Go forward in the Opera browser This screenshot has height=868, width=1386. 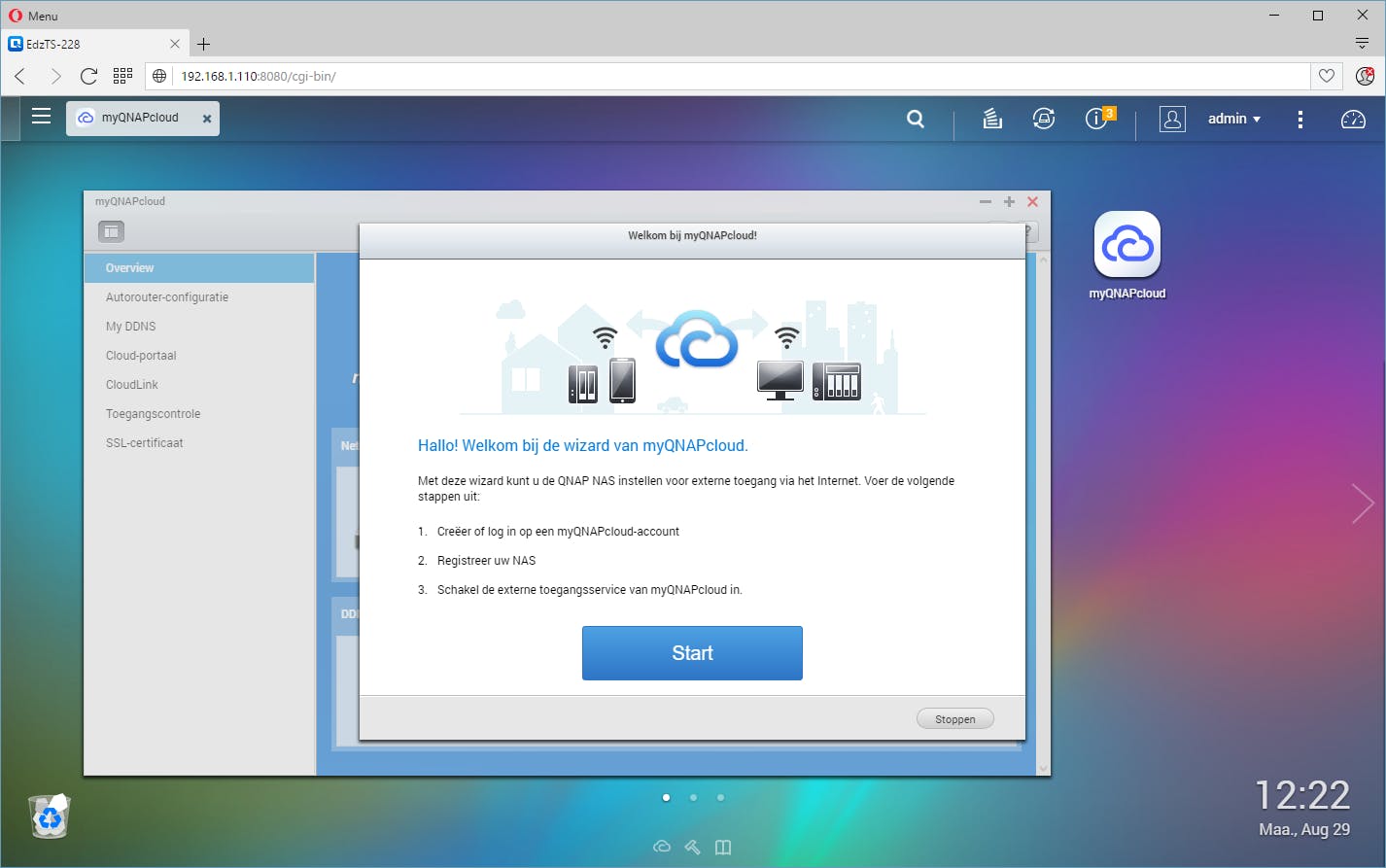[x=55, y=76]
